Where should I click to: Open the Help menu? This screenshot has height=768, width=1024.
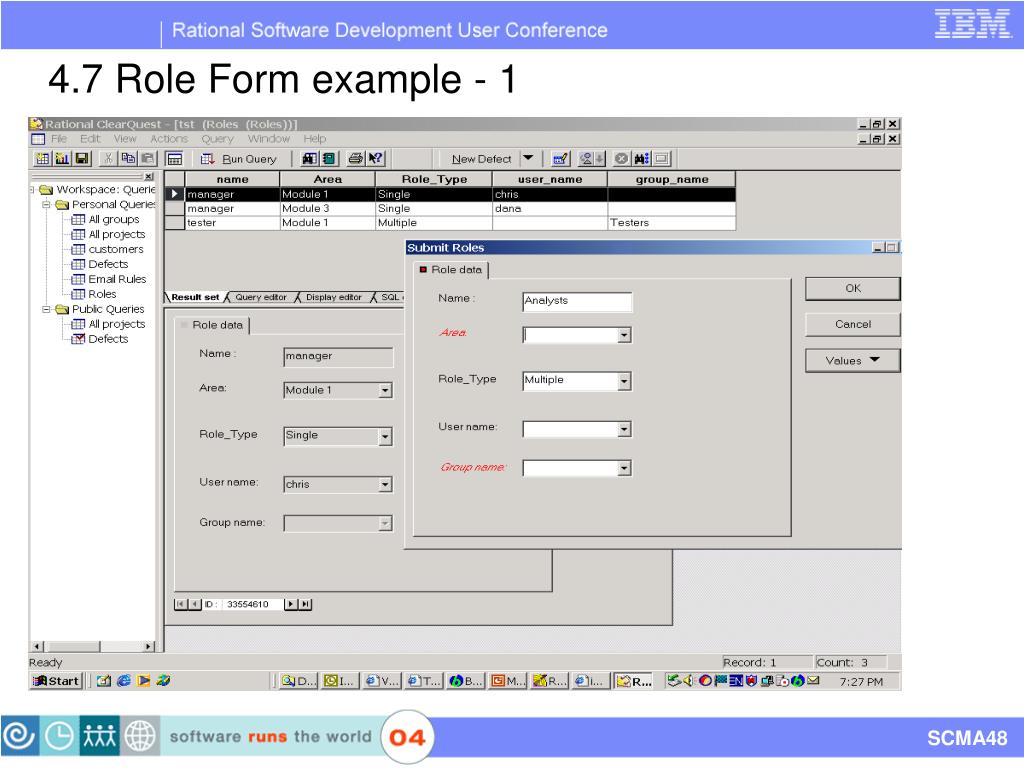tap(314, 138)
